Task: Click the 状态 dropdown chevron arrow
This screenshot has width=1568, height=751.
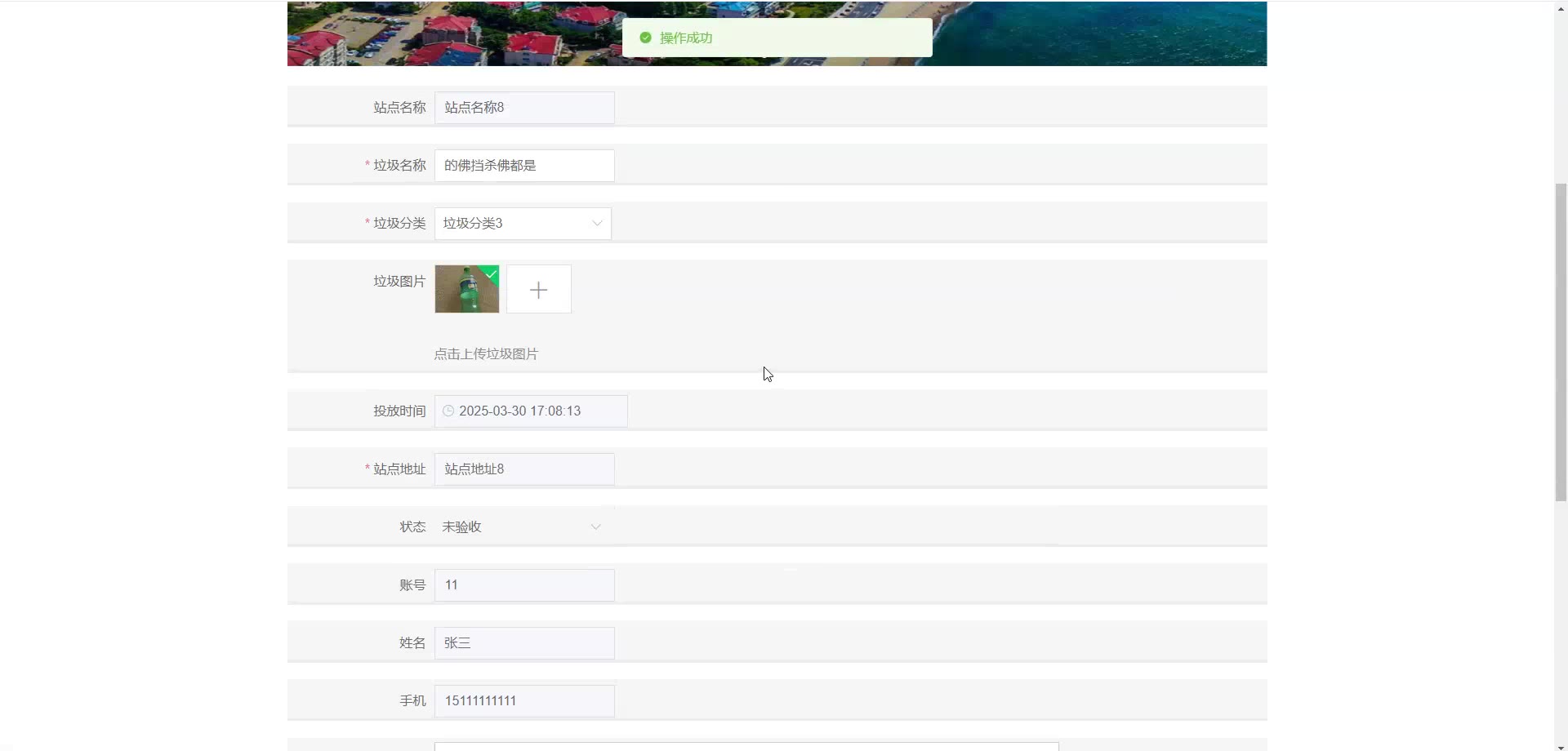Action: tap(596, 527)
